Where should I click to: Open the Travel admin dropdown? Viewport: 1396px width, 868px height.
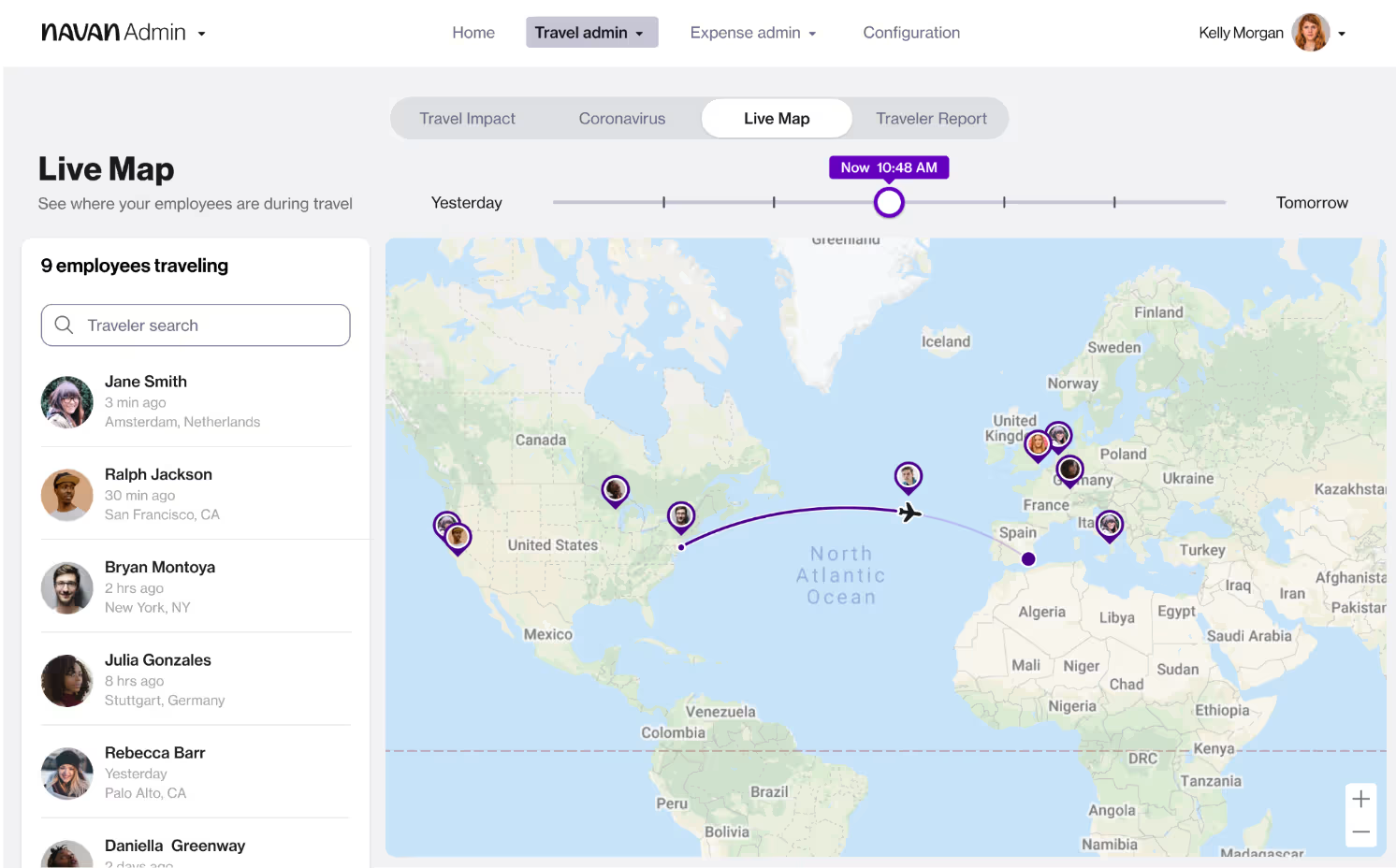[591, 32]
